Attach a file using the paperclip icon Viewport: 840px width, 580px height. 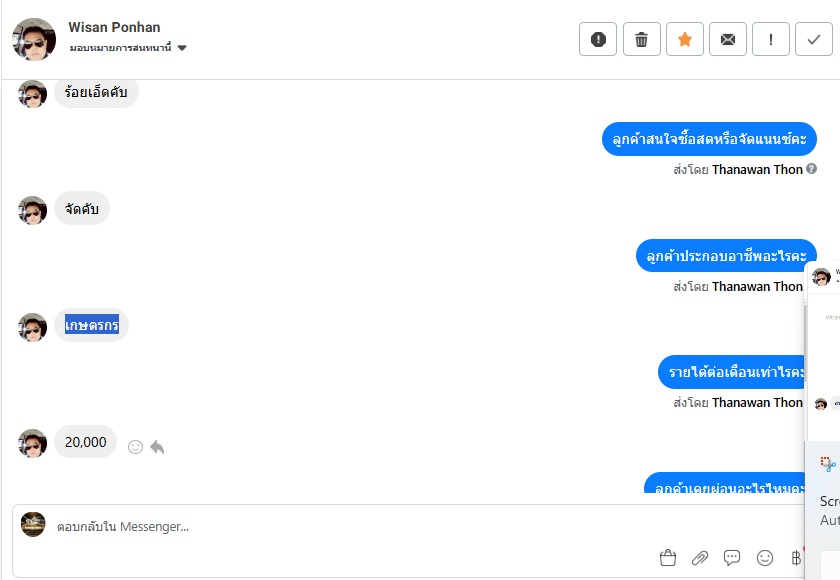[x=700, y=558]
